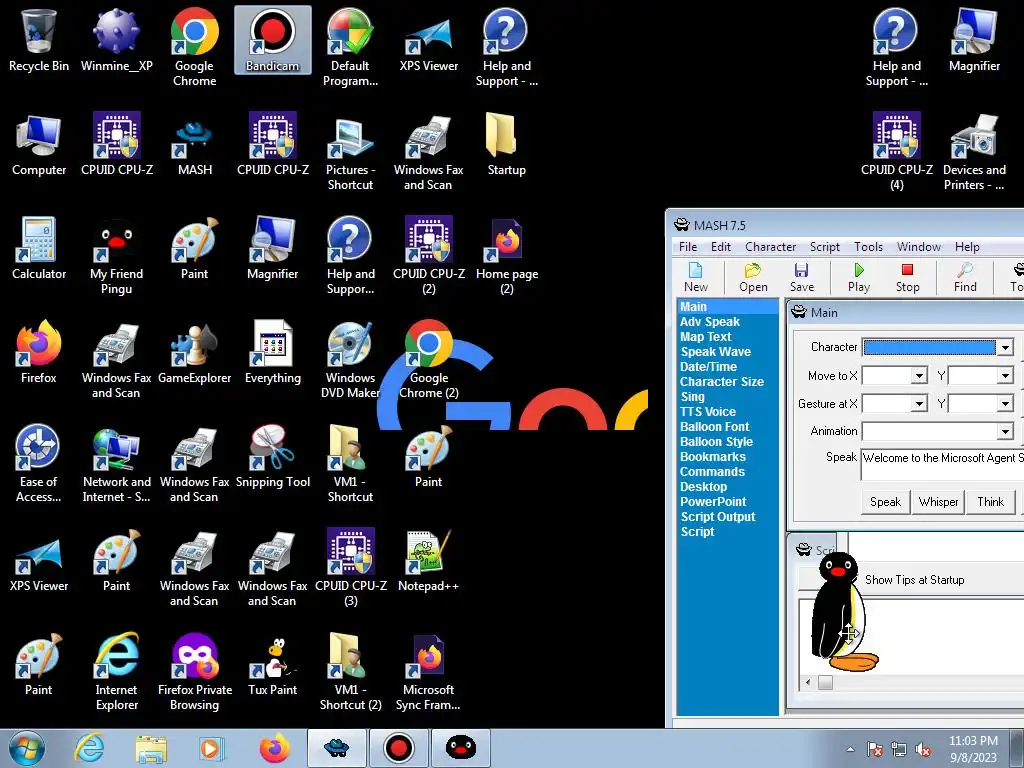This screenshot has width=1024, height=768.
Task: Select the Microsoft Sync Framework desktop icon
Action: [428, 671]
